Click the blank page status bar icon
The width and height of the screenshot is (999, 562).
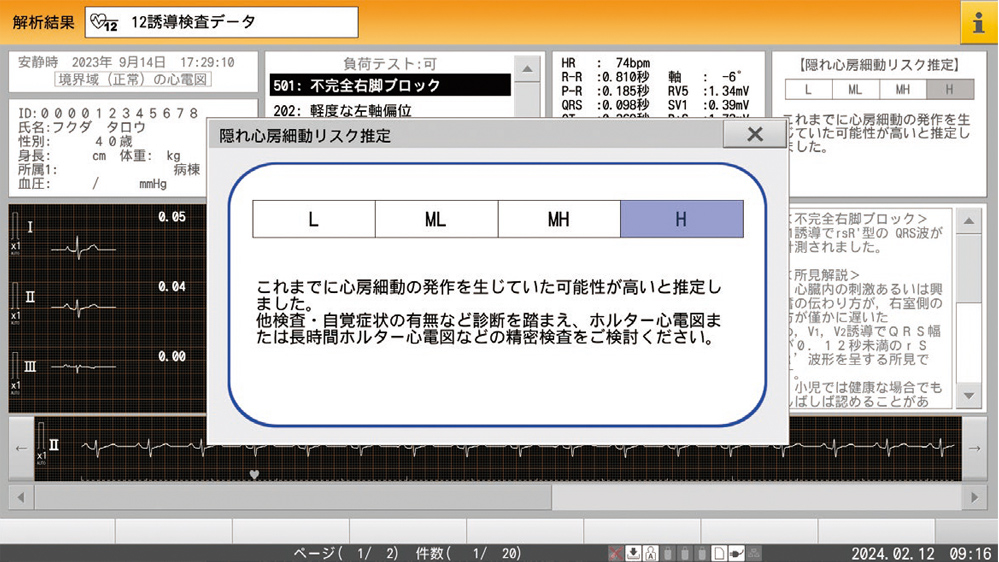(719, 553)
